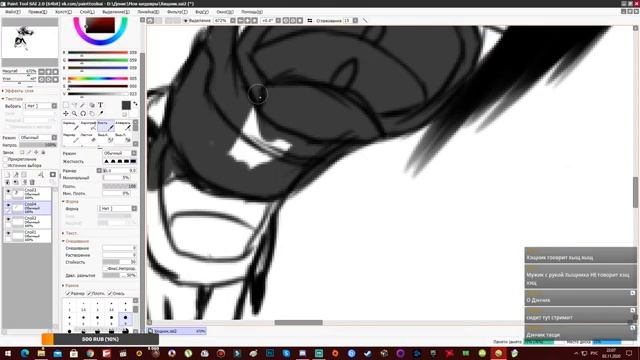640x360 pixels.
Task: Toggle the Смесь pressure checkbox
Action: 109,293
